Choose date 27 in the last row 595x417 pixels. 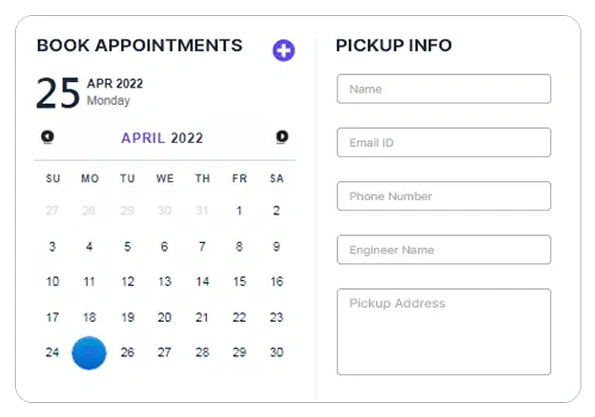pyautogui.click(x=164, y=352)
